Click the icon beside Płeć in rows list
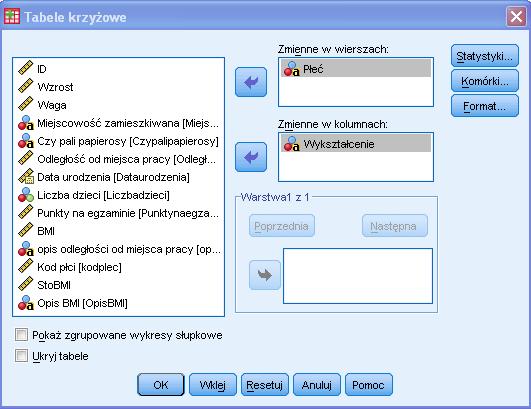 coord(292,69)
